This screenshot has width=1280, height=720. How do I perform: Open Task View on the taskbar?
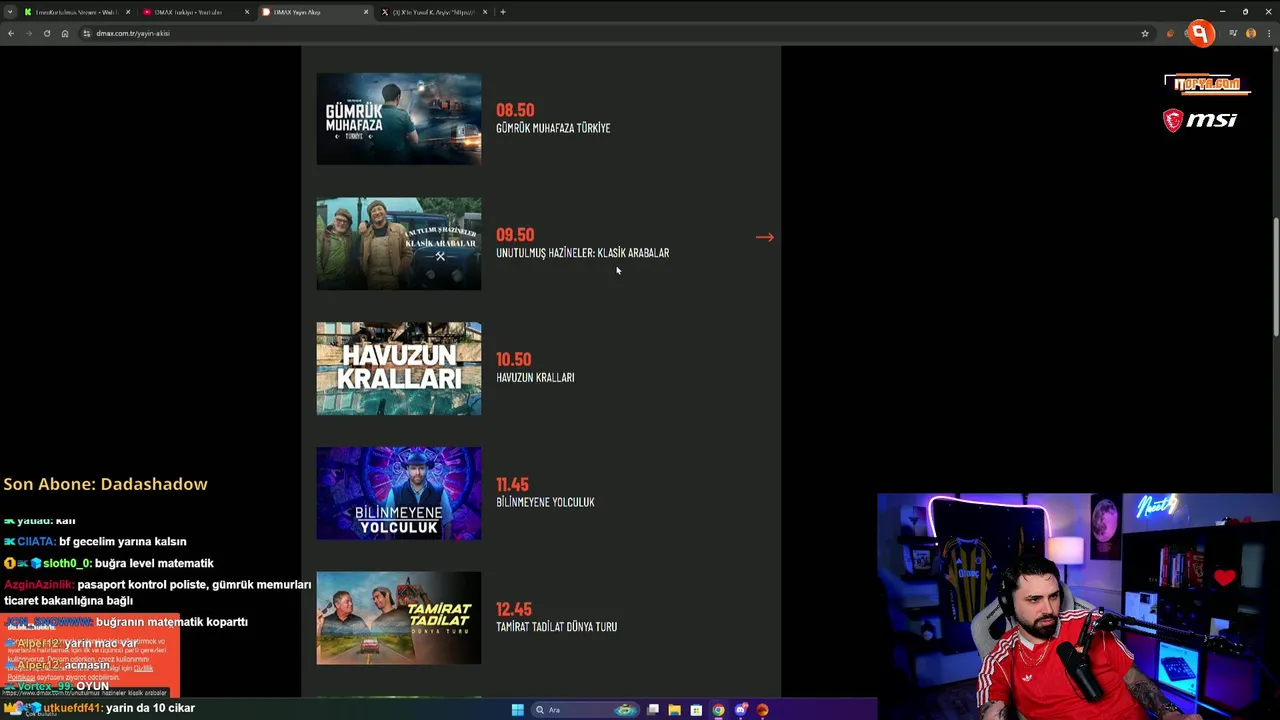[x=653, y=710]
